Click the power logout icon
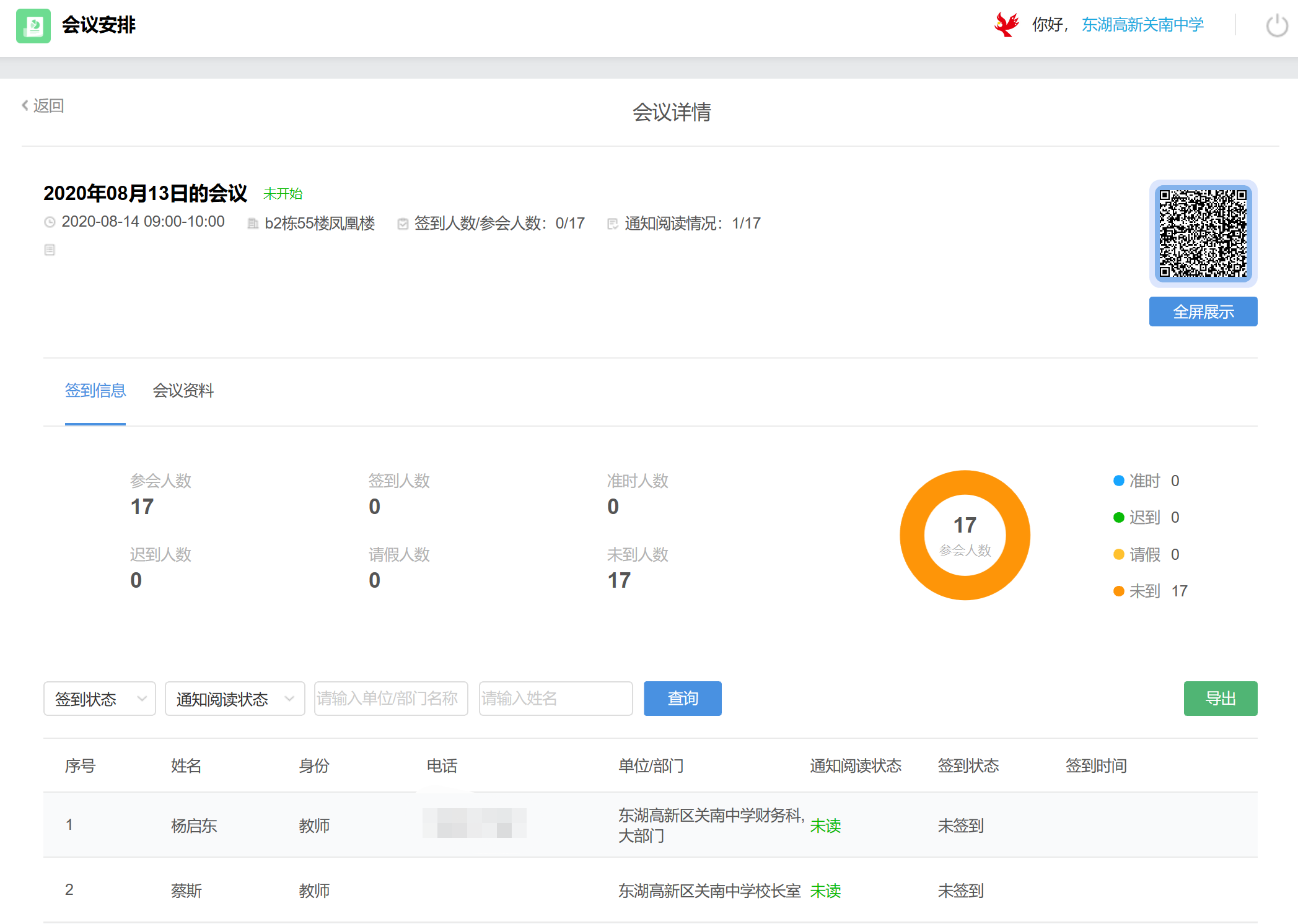1298x924 pixels. pyautogui.click(x=1276, y=25)
